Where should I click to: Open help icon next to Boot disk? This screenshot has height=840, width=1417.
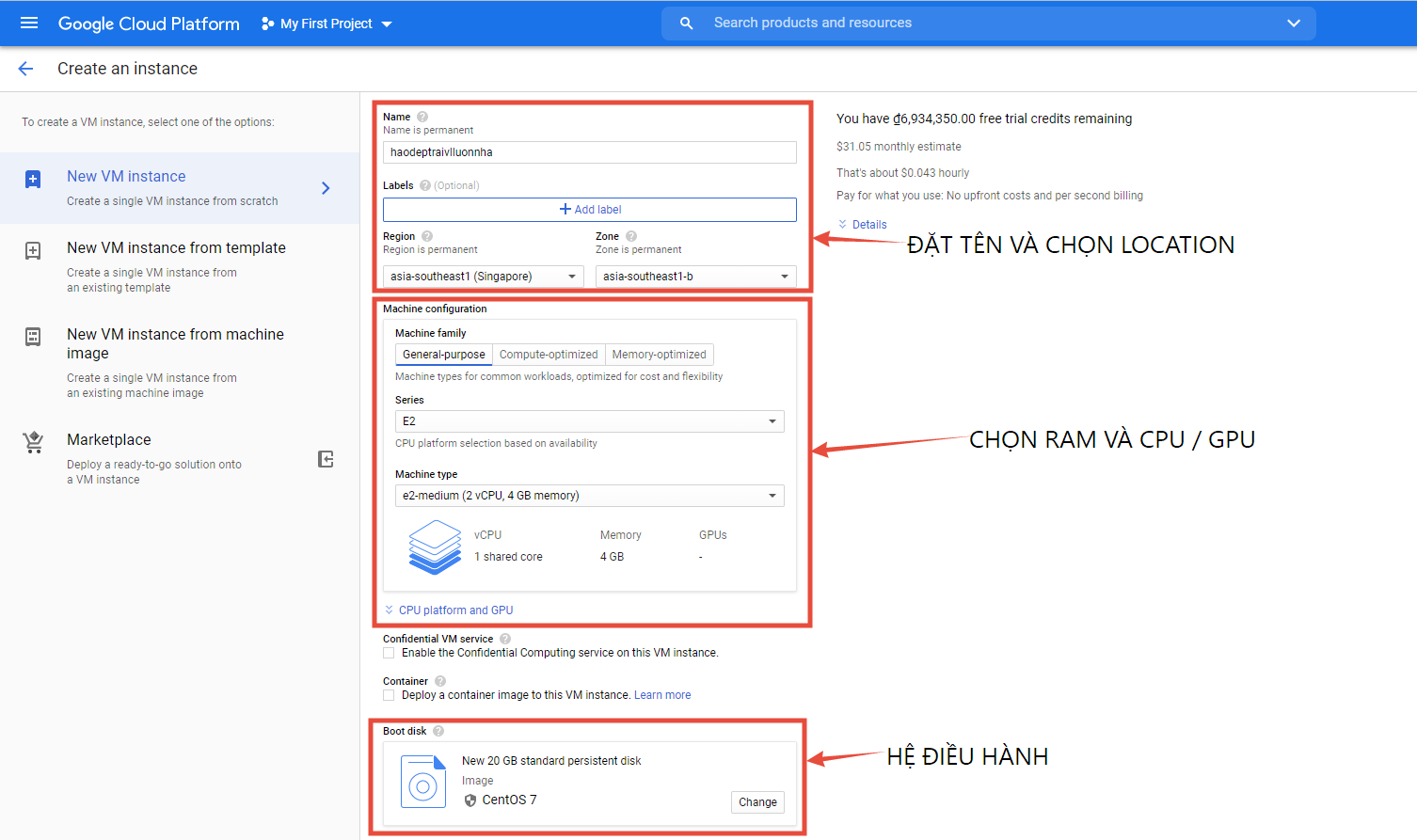point(438,731)
